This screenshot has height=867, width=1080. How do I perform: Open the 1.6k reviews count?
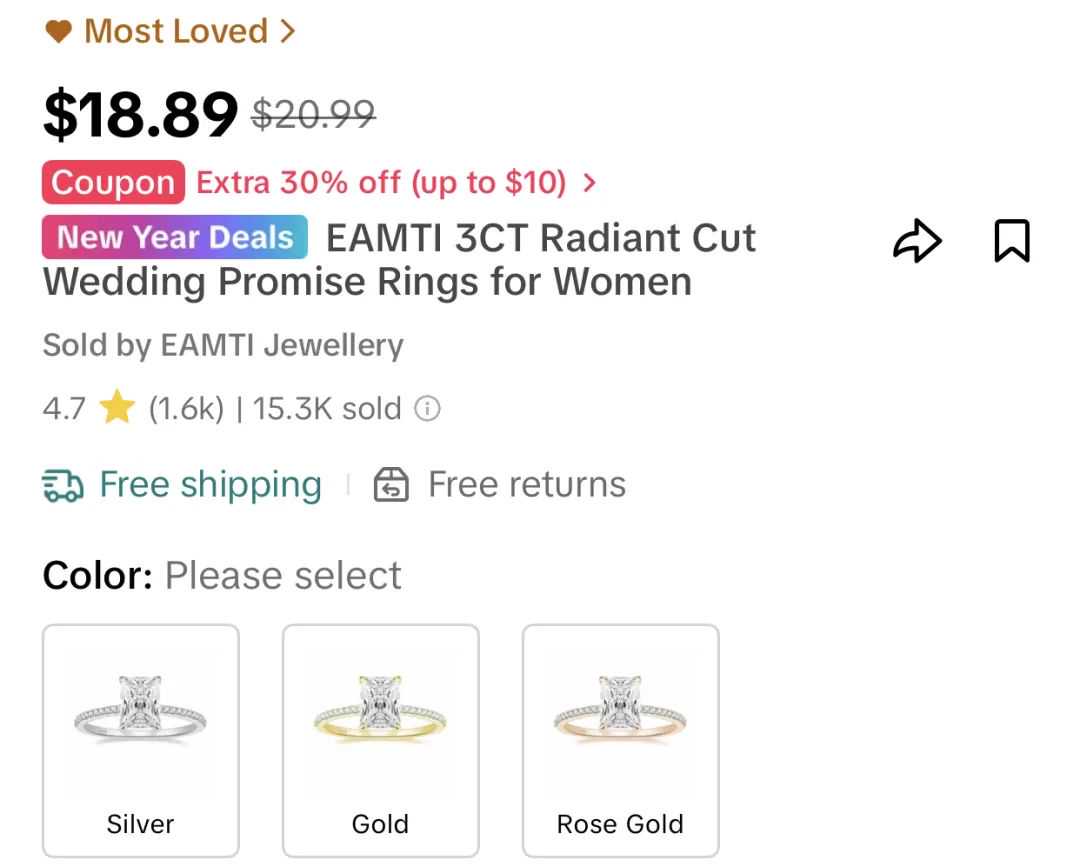pyautogui.click(x=187, y=408)
